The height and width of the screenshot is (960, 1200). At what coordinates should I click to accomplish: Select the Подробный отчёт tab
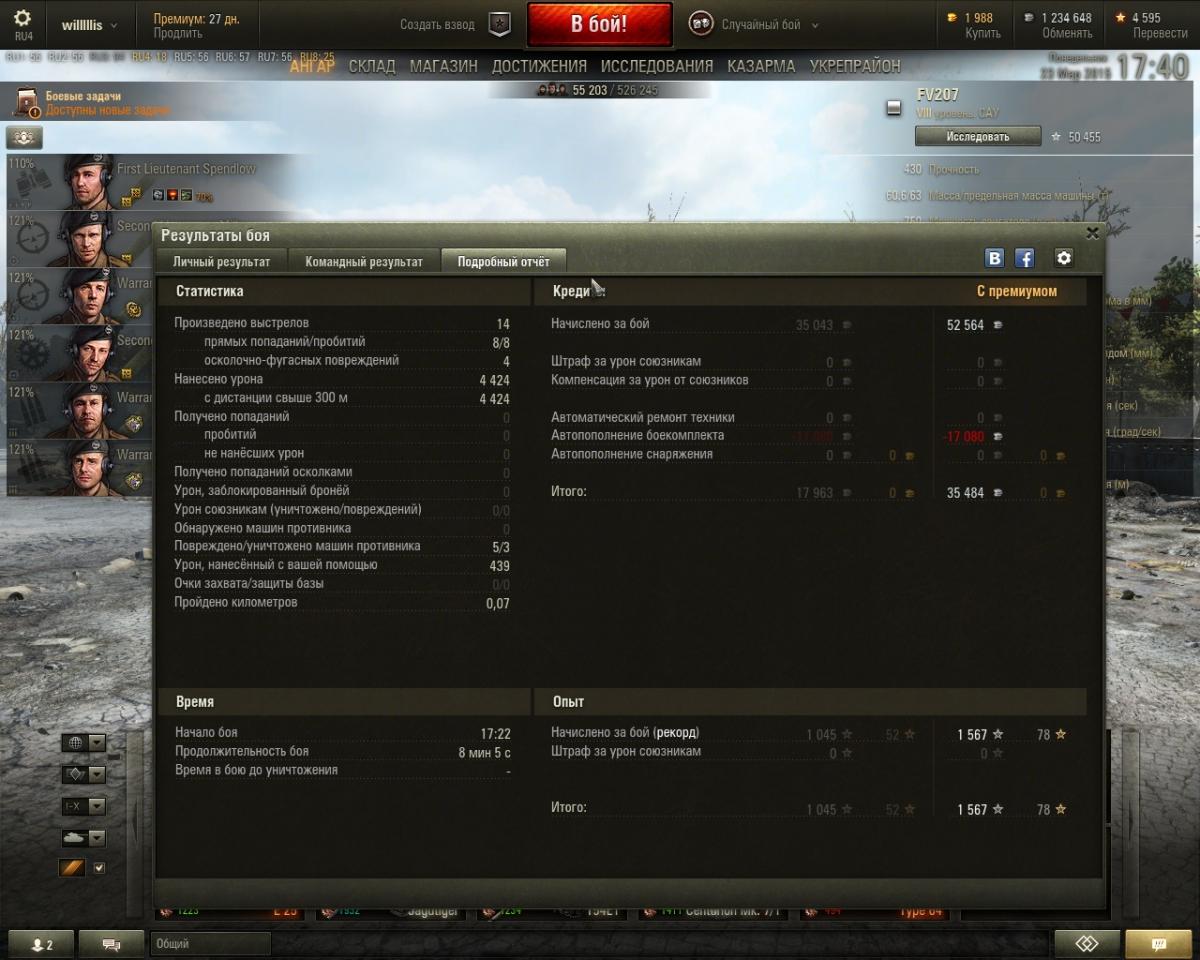coord(503,262)
